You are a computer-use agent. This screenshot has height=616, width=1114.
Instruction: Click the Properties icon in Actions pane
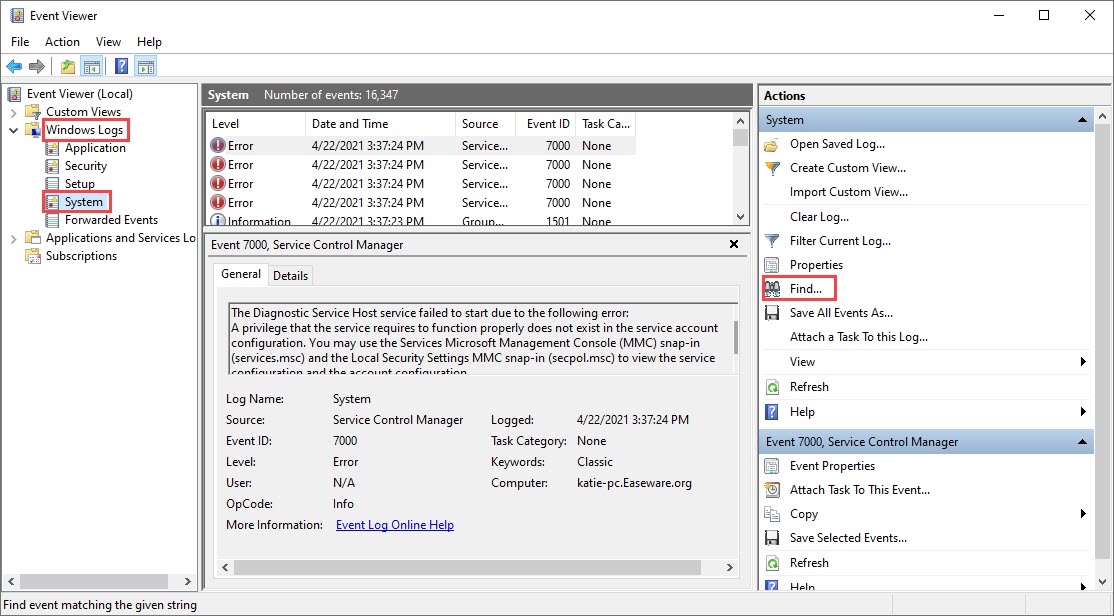pos(770,264)
